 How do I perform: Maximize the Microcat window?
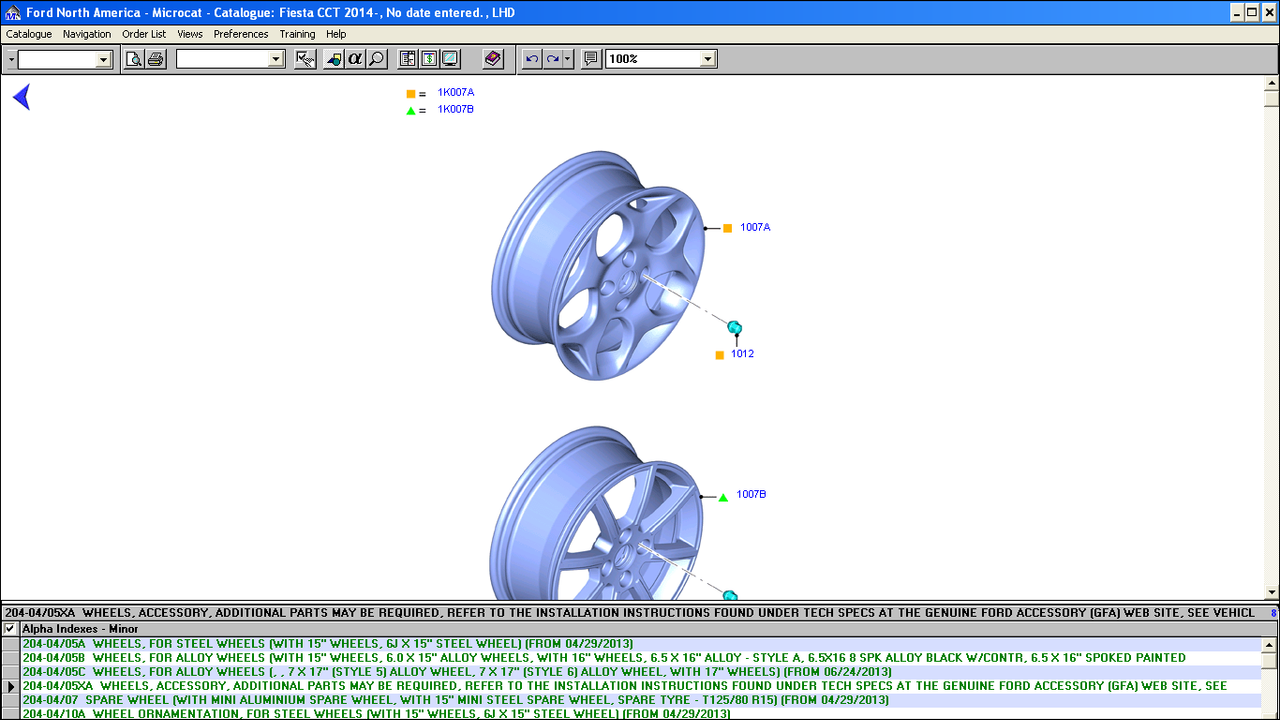[x=1251, y=13]
